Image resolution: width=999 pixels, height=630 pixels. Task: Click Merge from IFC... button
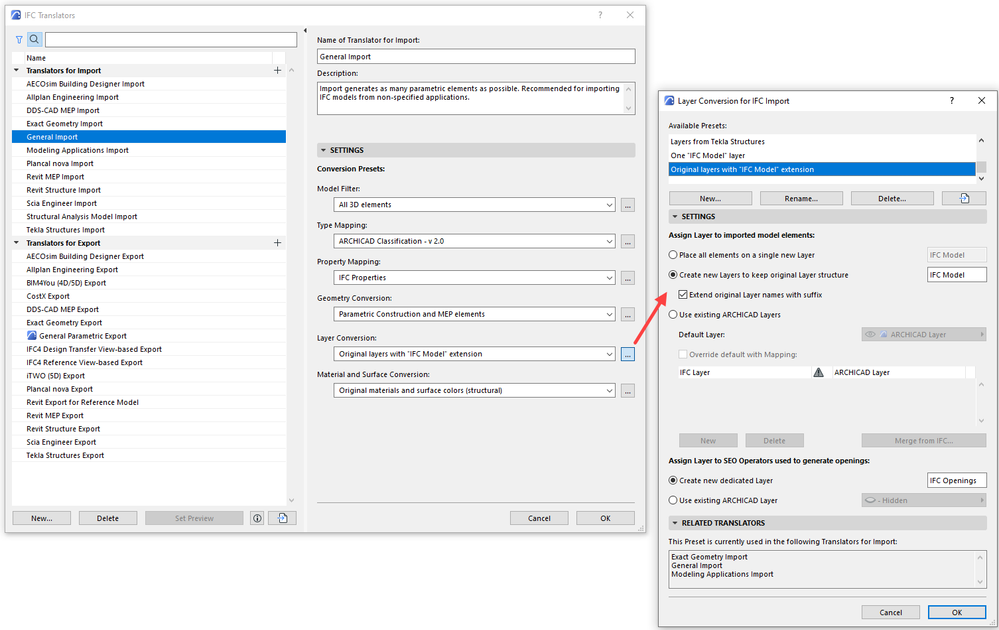pyautogui.click(x=924, y=441)
